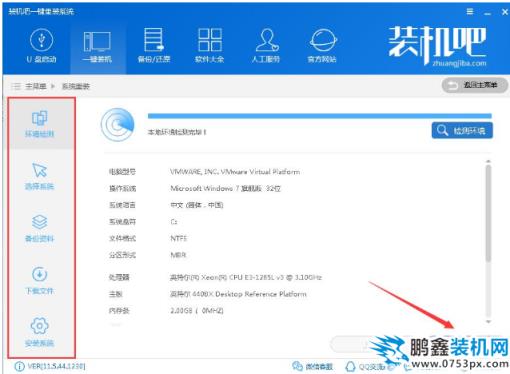Click the 主菜单 breadcrumb item

36,86
